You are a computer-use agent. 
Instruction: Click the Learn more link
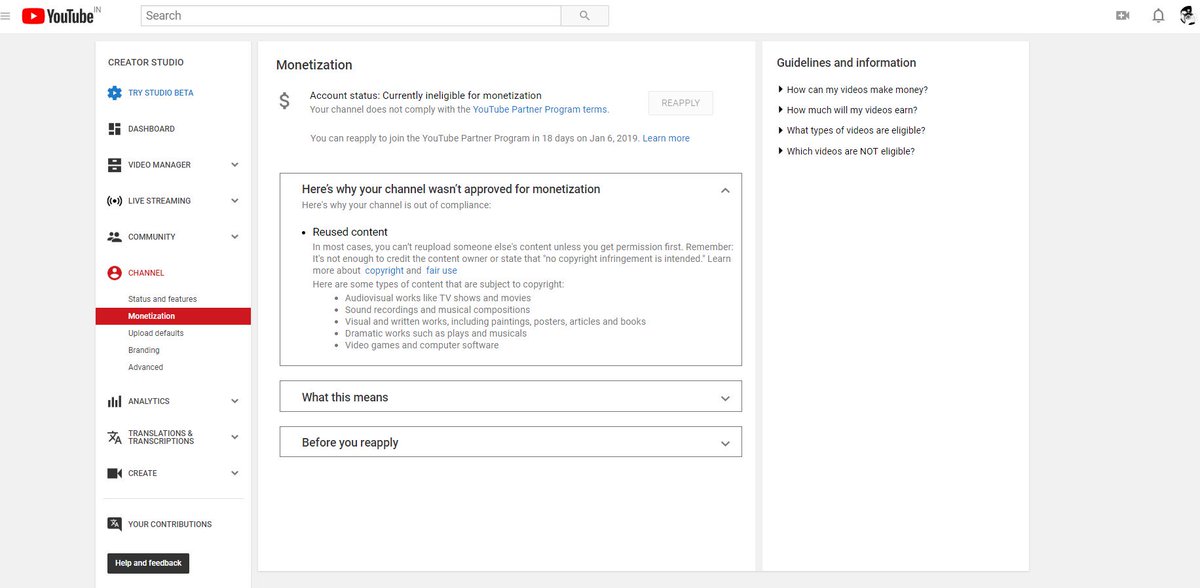[666, 138]
